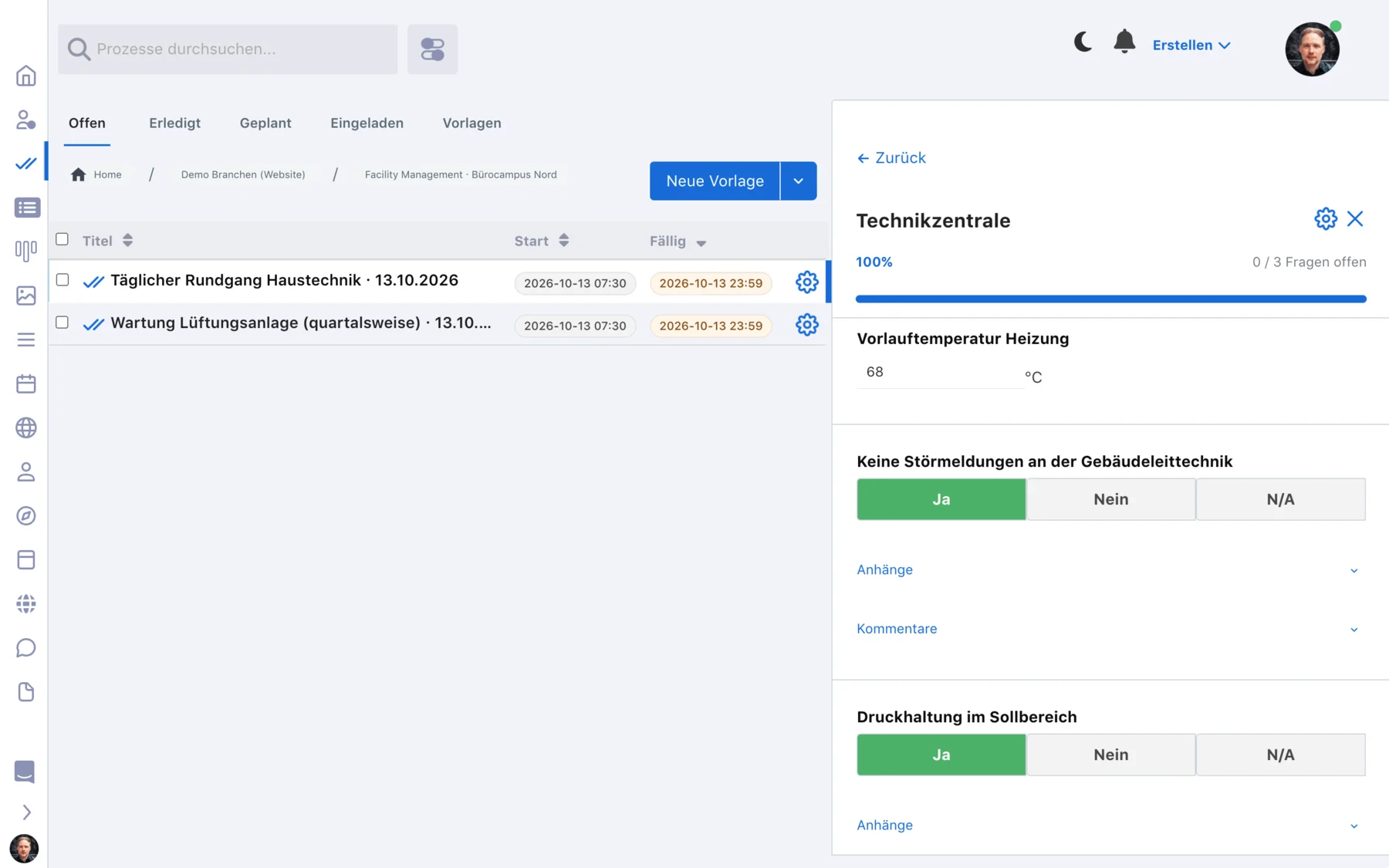Viewport: 1389px width, 868px height.
Task: Open the image gallery sidebar icon
Action: 25,296
